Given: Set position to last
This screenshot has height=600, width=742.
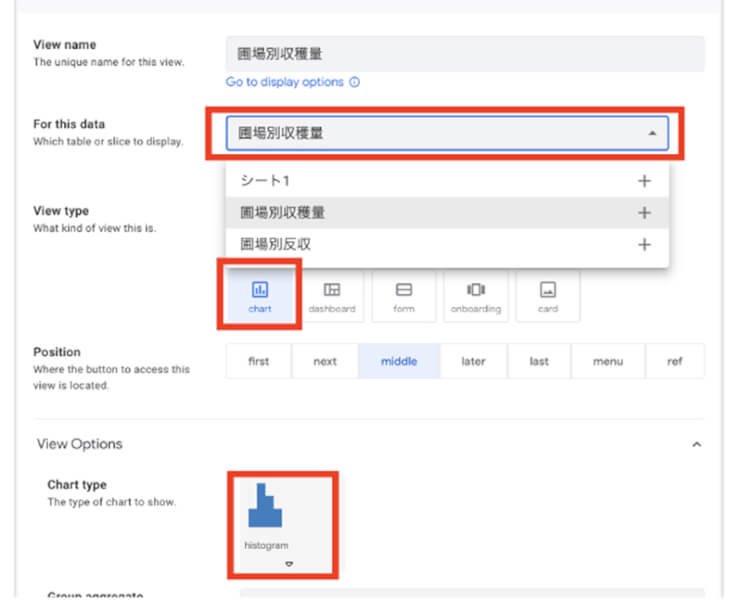Looking at the screenshot, I should pyautogui.click(x=539, y=361).
